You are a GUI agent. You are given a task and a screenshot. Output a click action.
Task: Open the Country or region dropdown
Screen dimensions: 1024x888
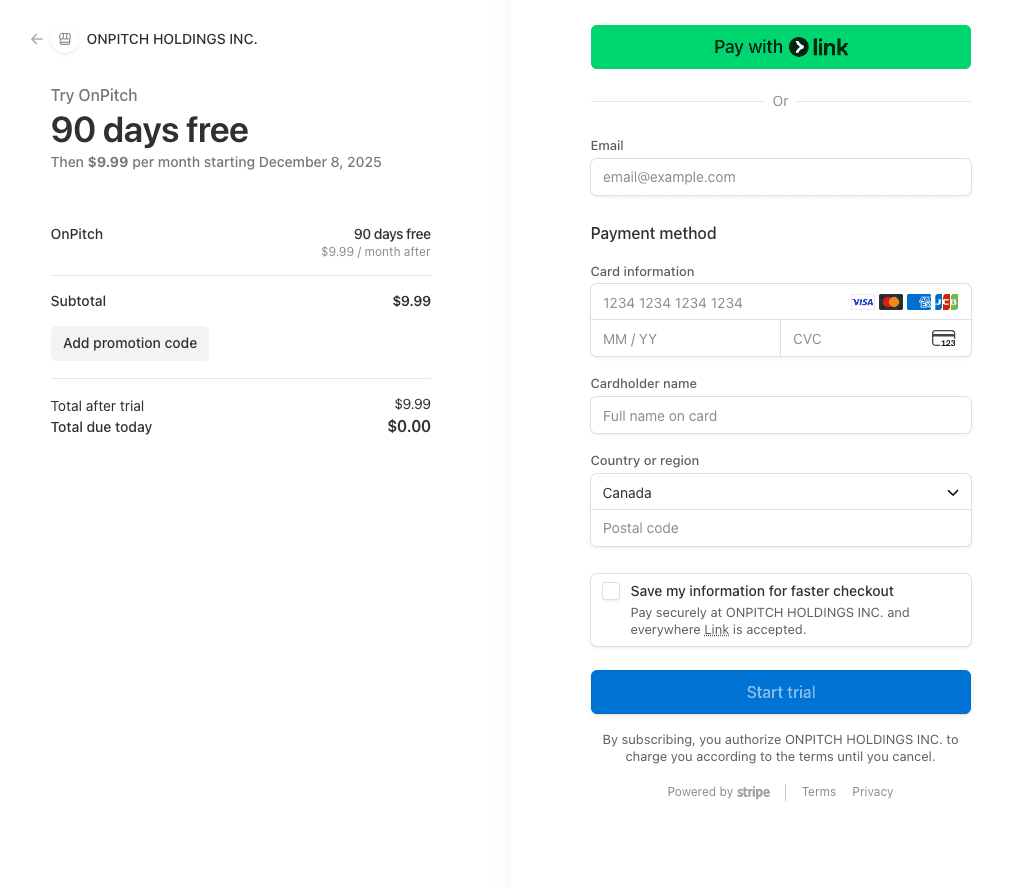click(780, 492)
